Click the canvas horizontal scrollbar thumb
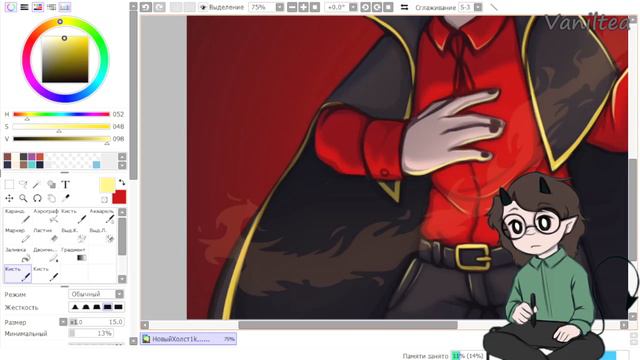The image size is (640, 360). pos(348,325)
